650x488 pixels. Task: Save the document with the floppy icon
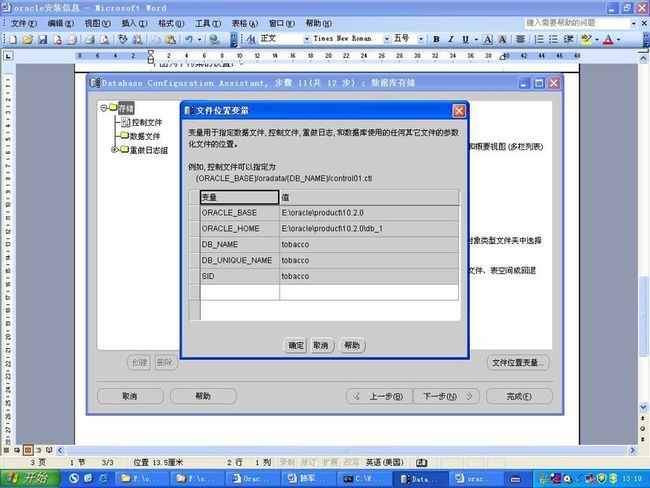tap(42, 39)
